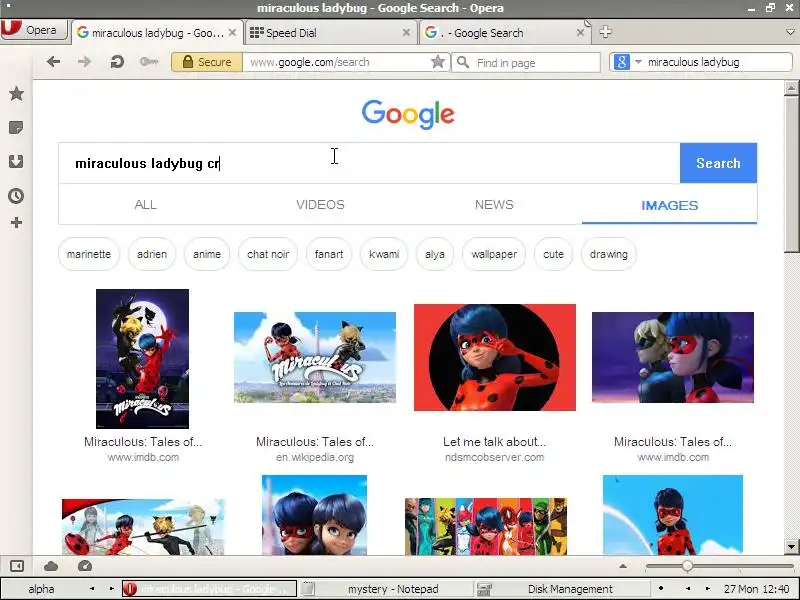
Task: Click the 'alpha' desktop label in taskbar
Action: 41,589
